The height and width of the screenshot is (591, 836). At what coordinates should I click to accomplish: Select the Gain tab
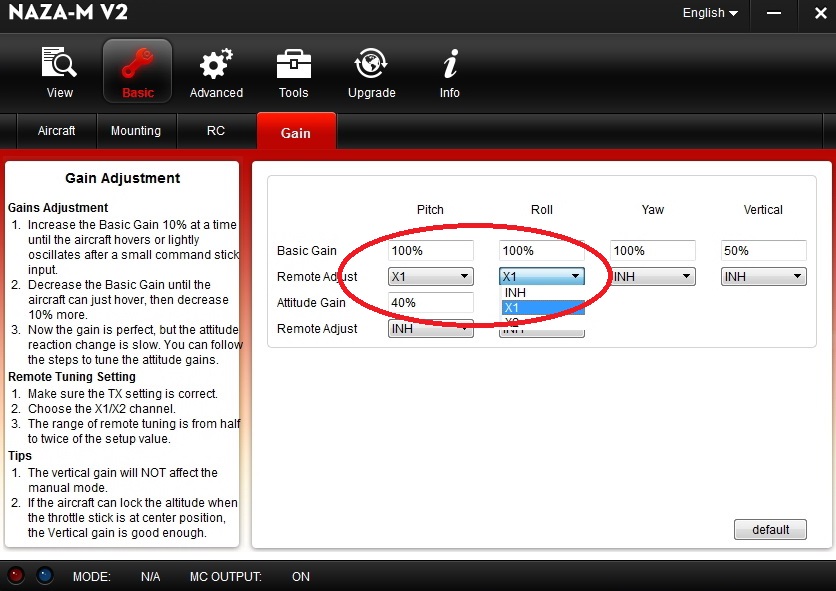(296, 132)
